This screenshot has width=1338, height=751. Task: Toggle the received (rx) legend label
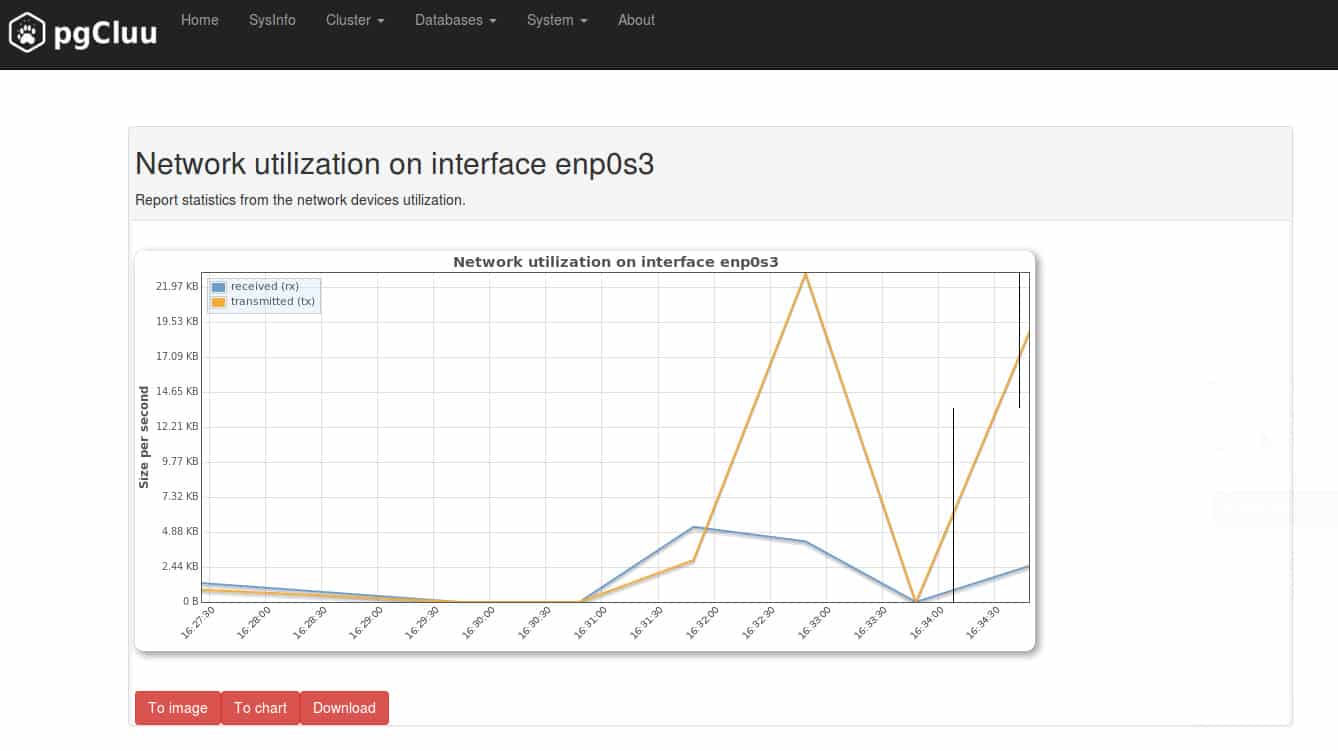click(265, 287)
